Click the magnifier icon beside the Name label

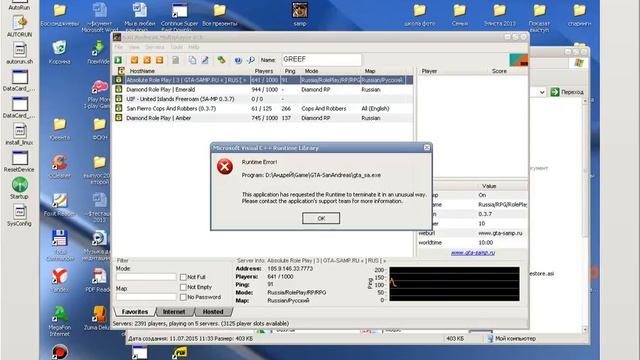coord(251,60)
